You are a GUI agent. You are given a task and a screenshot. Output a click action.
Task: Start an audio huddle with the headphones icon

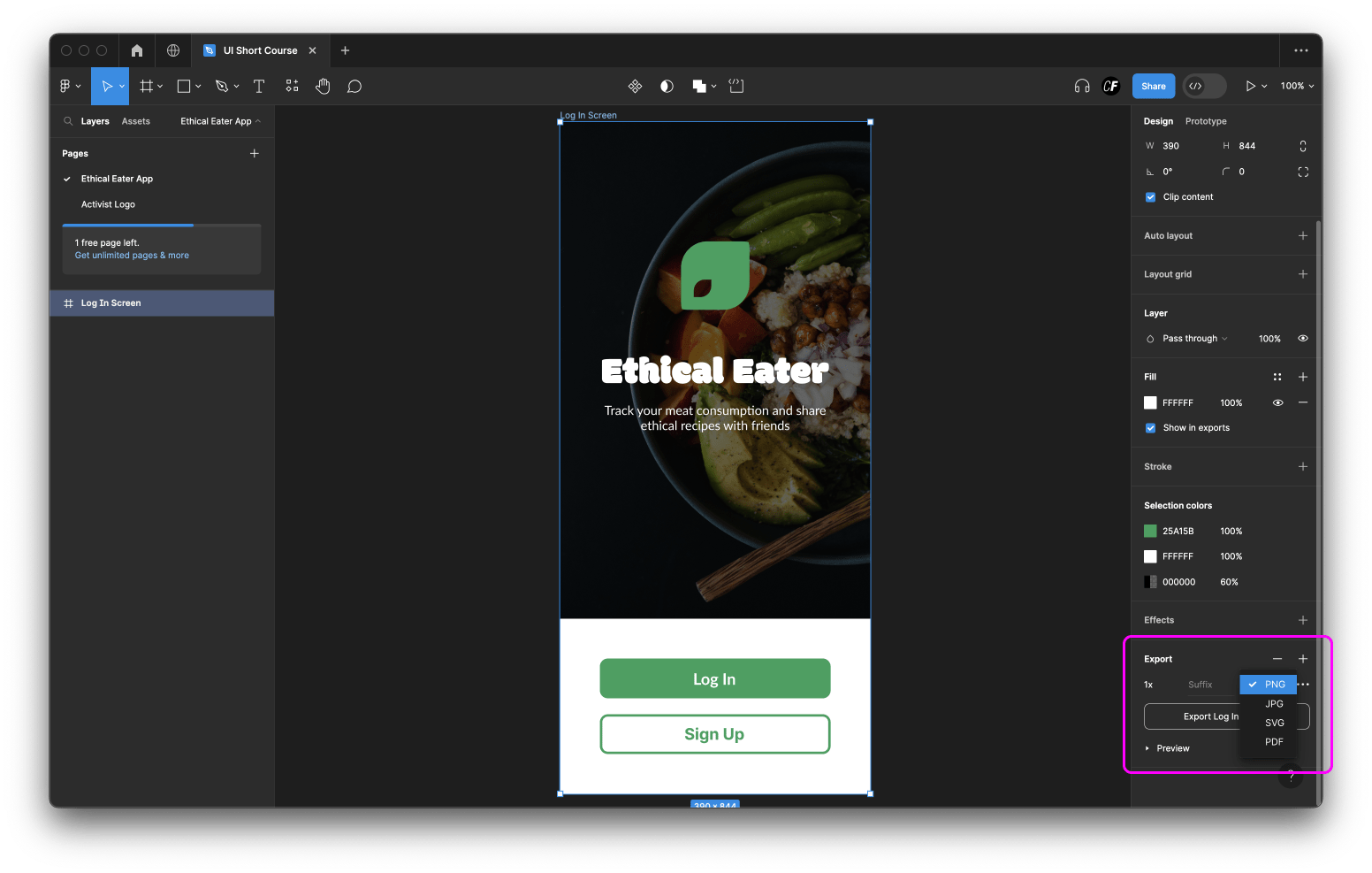click(1081, 86)
